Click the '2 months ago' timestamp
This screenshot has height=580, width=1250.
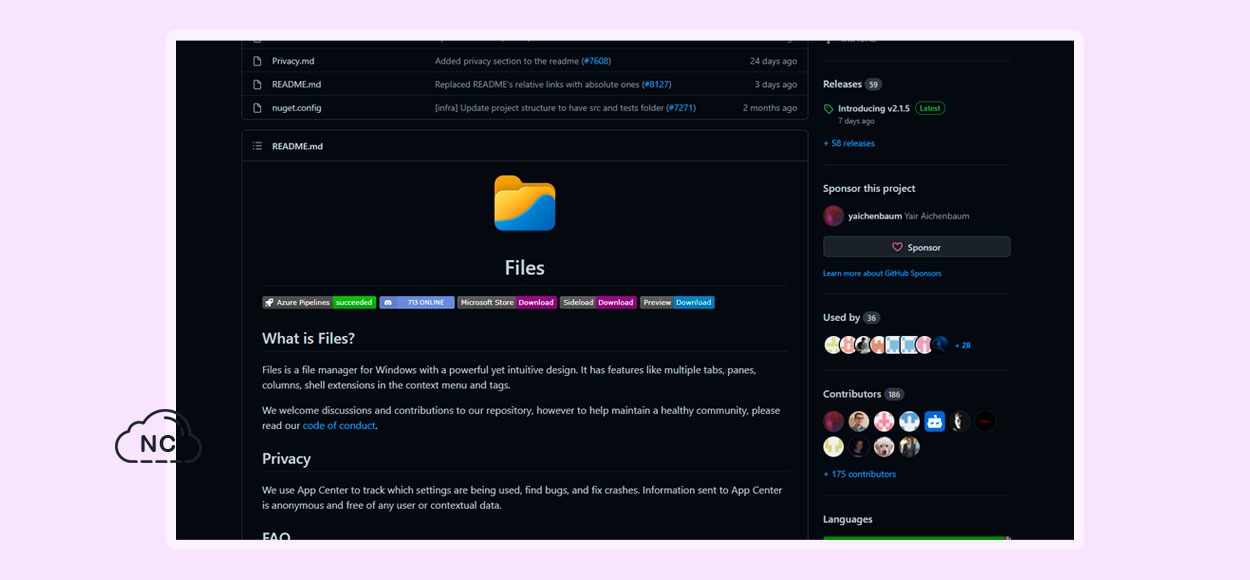click(x=770, y=108)
